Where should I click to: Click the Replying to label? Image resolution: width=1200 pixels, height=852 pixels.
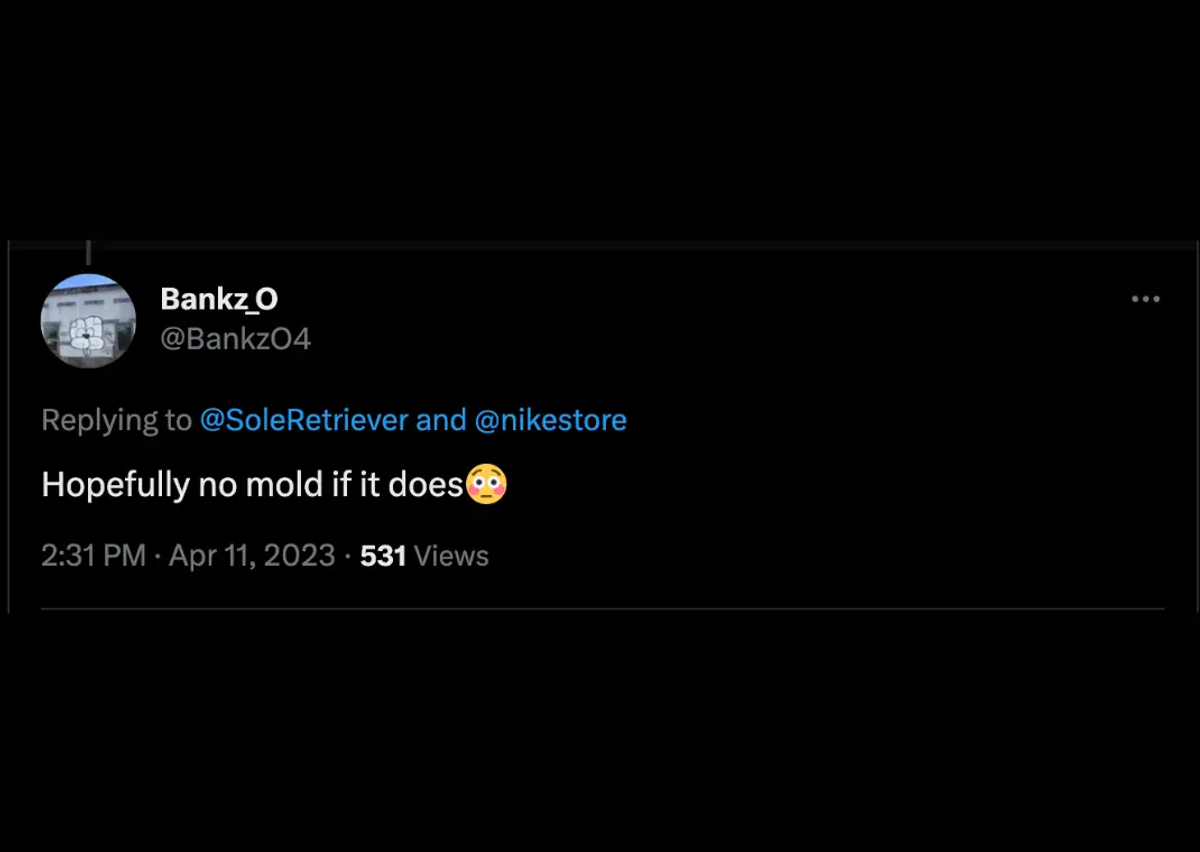pos(116,420)
